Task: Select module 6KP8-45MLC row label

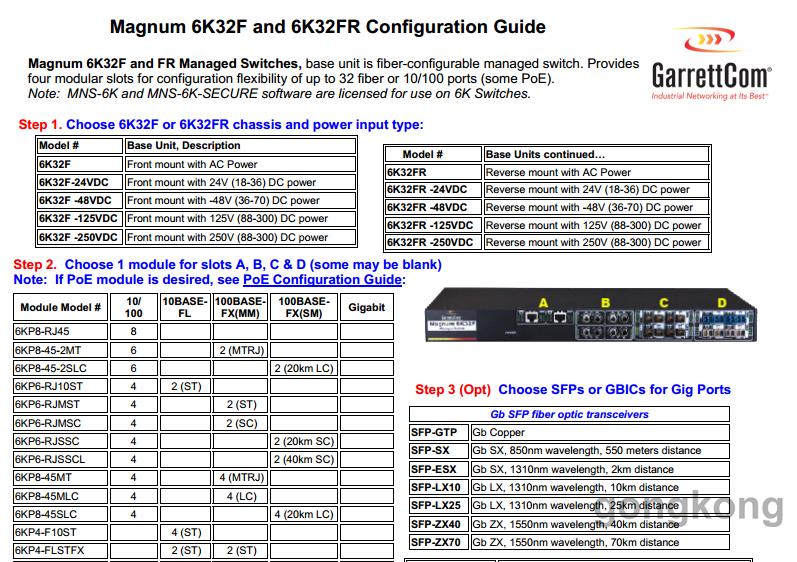Action: pos(60,496)
